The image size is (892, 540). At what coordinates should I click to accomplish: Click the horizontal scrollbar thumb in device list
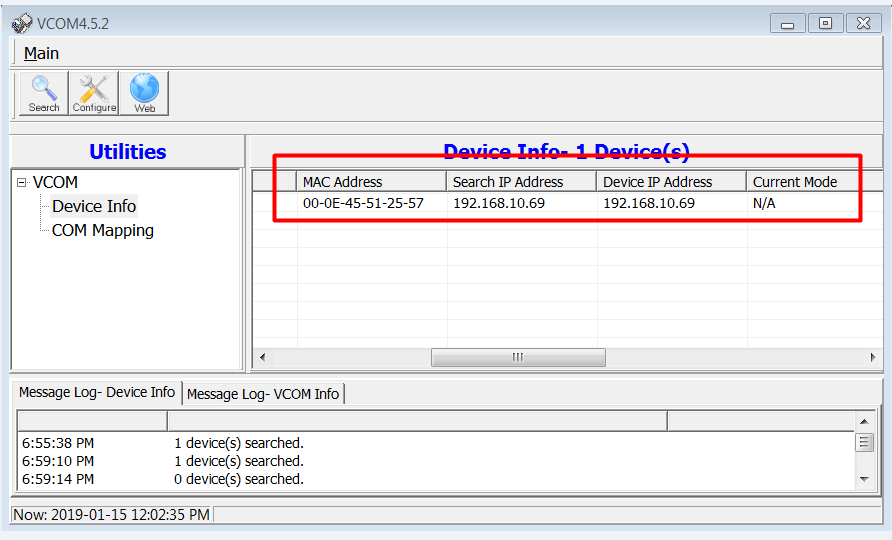click(518, 357)
